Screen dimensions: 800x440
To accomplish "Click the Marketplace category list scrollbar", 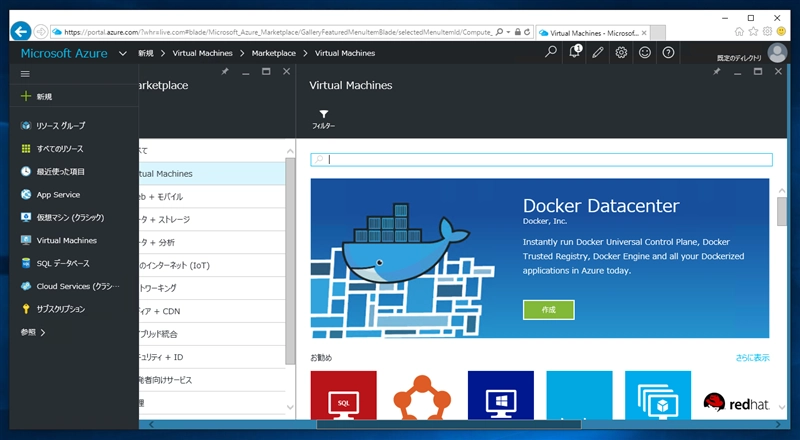I will (x=290, y=260).
